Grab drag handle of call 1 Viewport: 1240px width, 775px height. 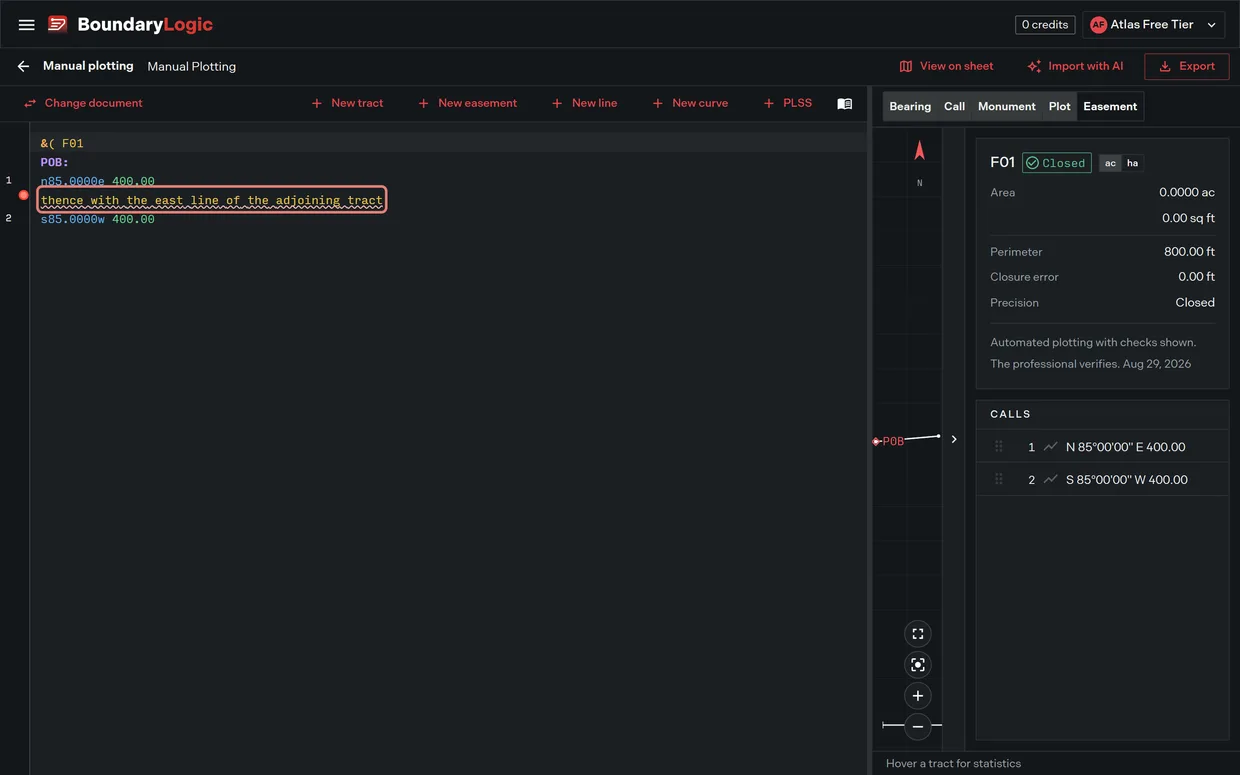[x=998, y=447]
